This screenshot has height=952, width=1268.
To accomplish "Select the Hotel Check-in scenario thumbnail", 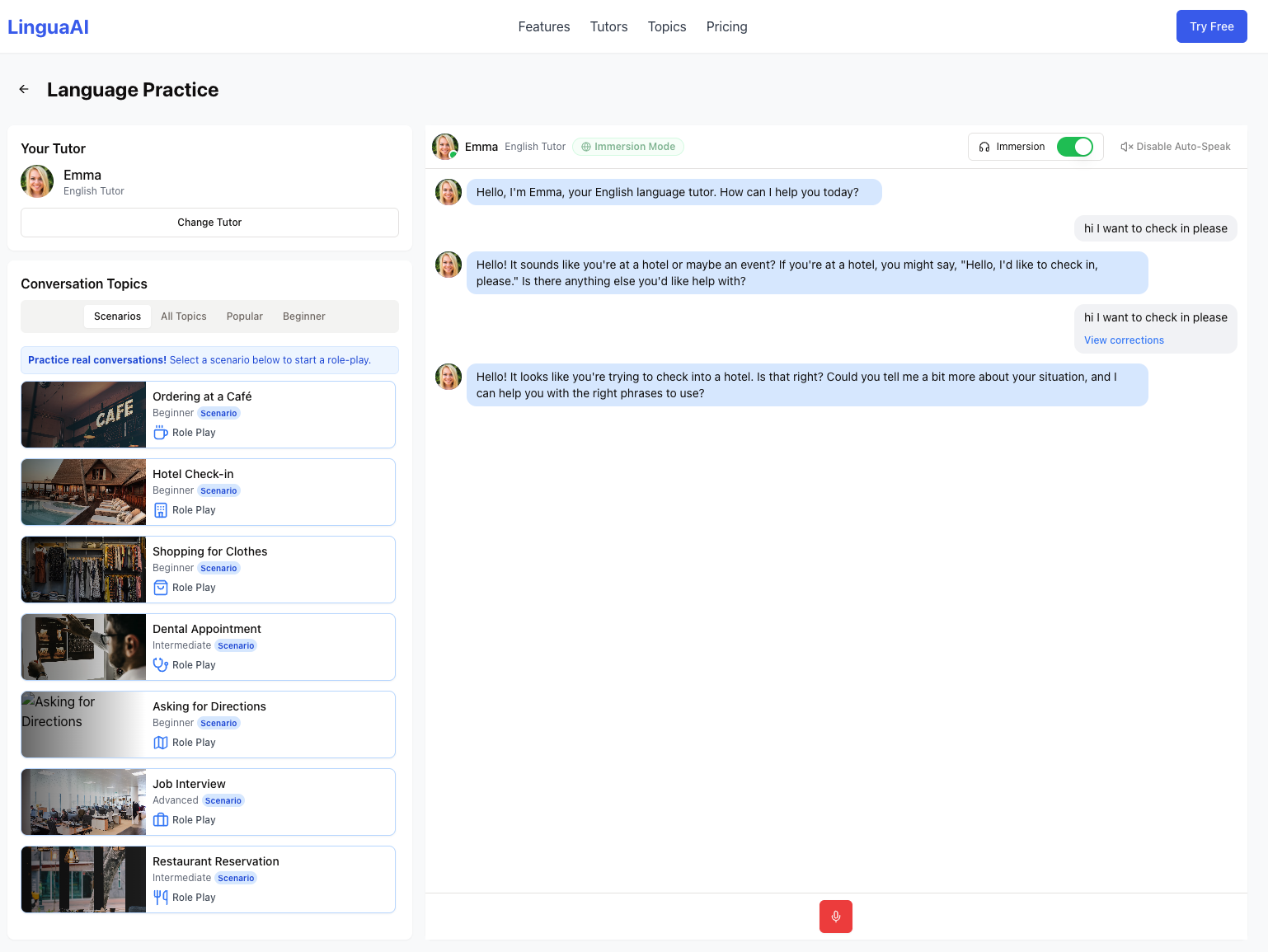I will click(x=83, y=492).
